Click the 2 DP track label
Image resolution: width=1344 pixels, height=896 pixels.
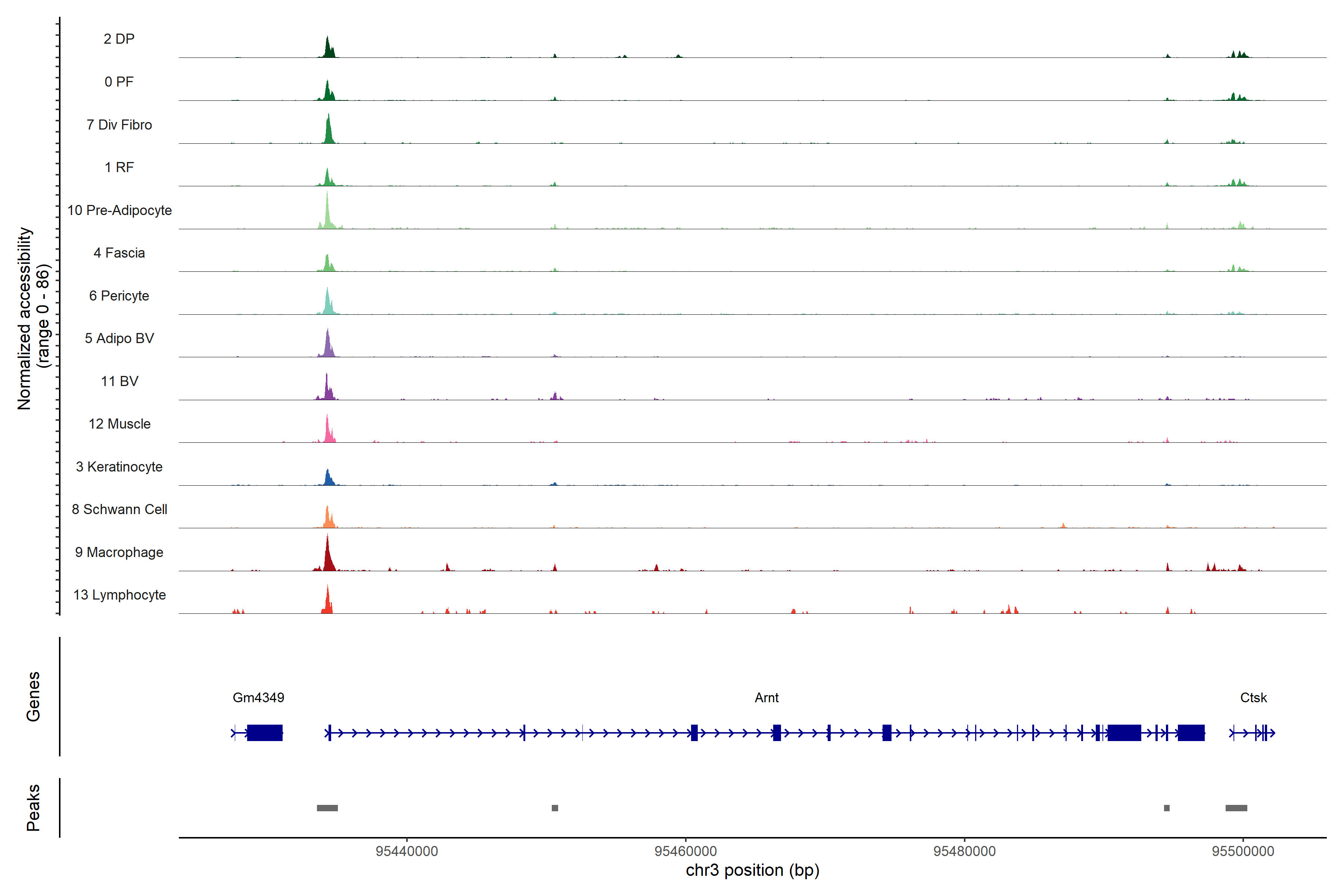(x=119, y=39)
